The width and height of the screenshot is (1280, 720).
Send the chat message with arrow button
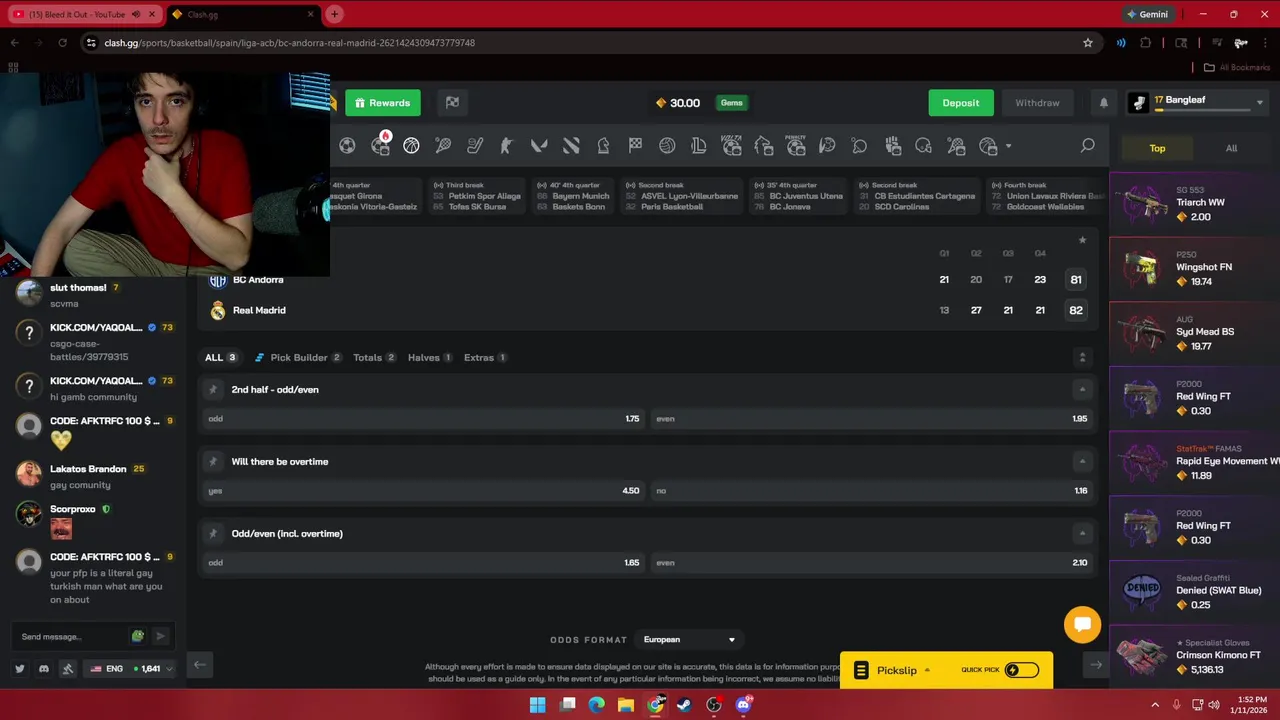[160, 636]
